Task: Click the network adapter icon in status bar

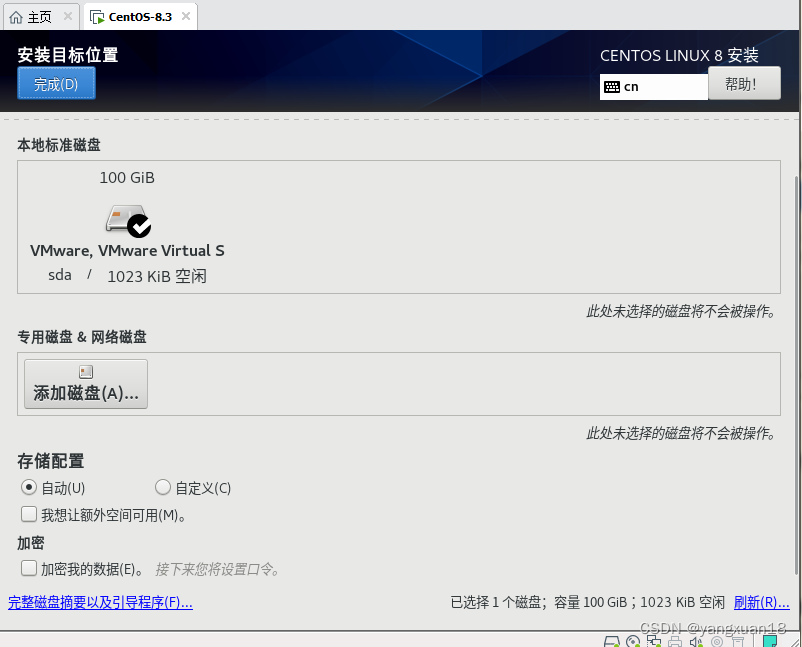Action: (654, 641)
